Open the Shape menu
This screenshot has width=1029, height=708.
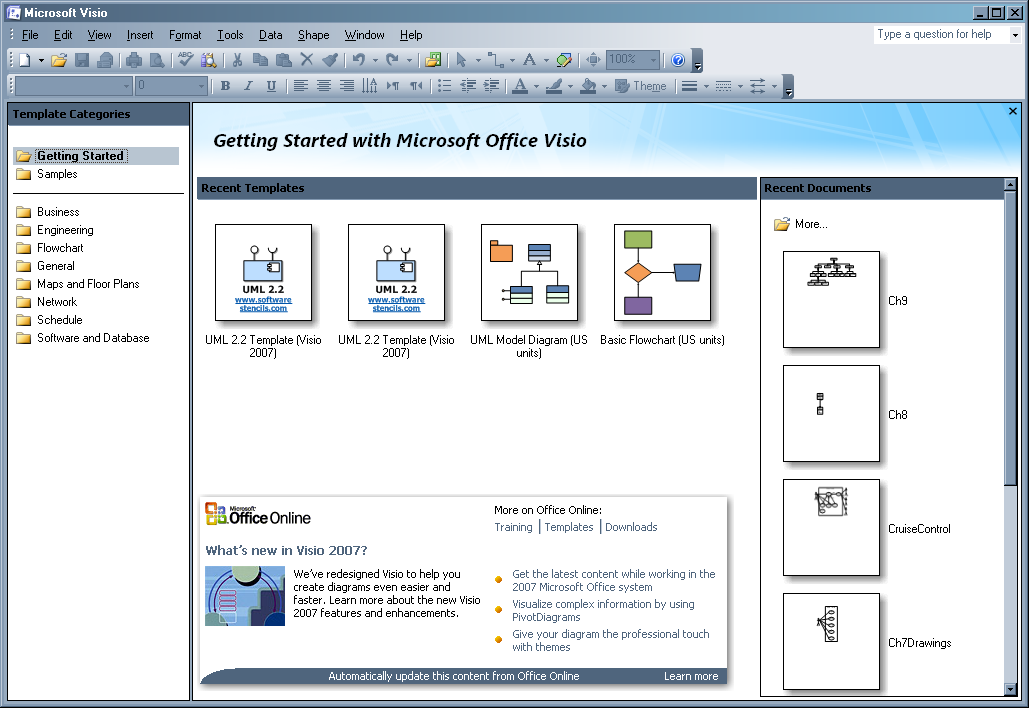click(313, 35)
